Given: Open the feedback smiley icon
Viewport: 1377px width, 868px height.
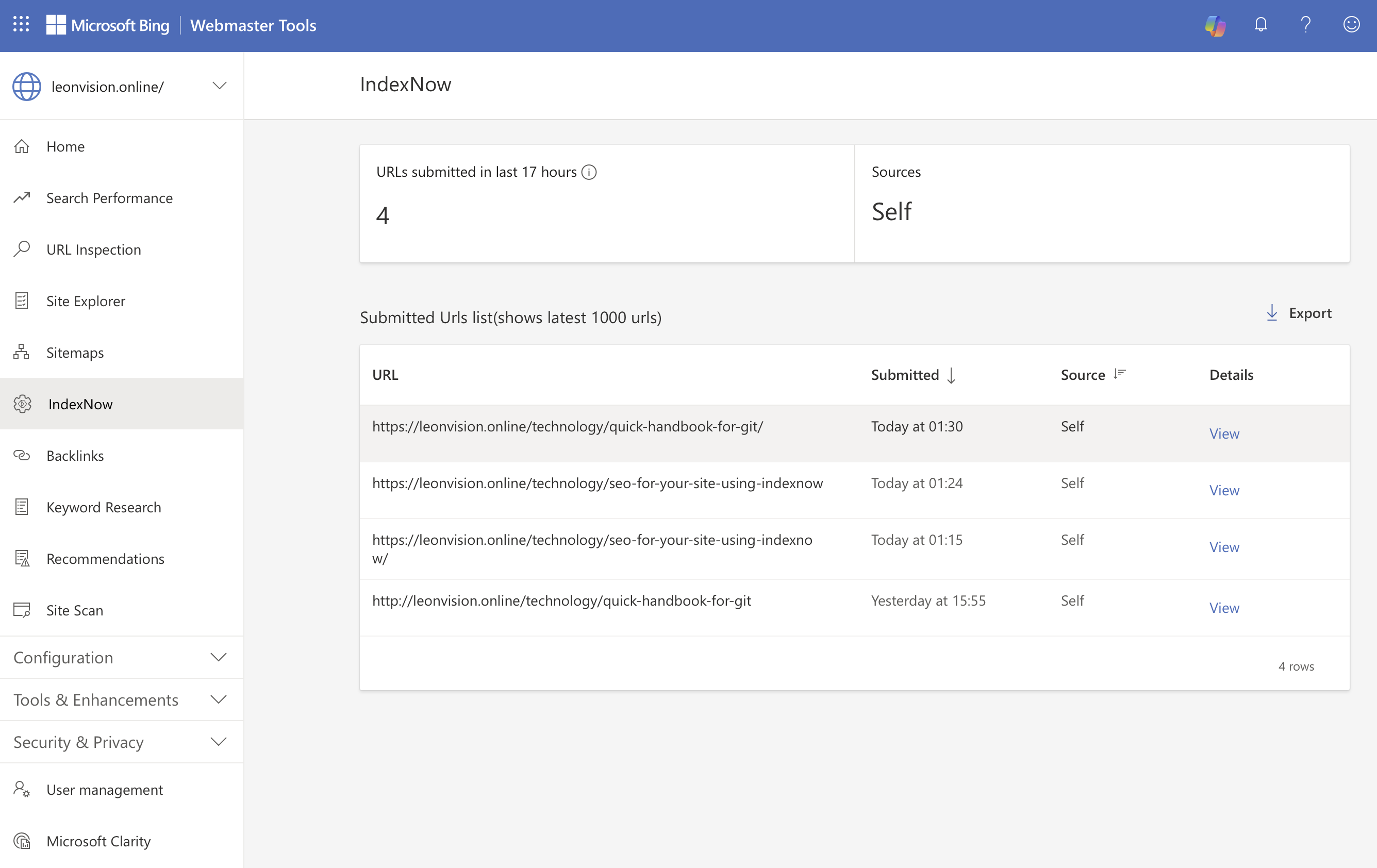Looking at the screenshot, I should [x=1351, y=25].
